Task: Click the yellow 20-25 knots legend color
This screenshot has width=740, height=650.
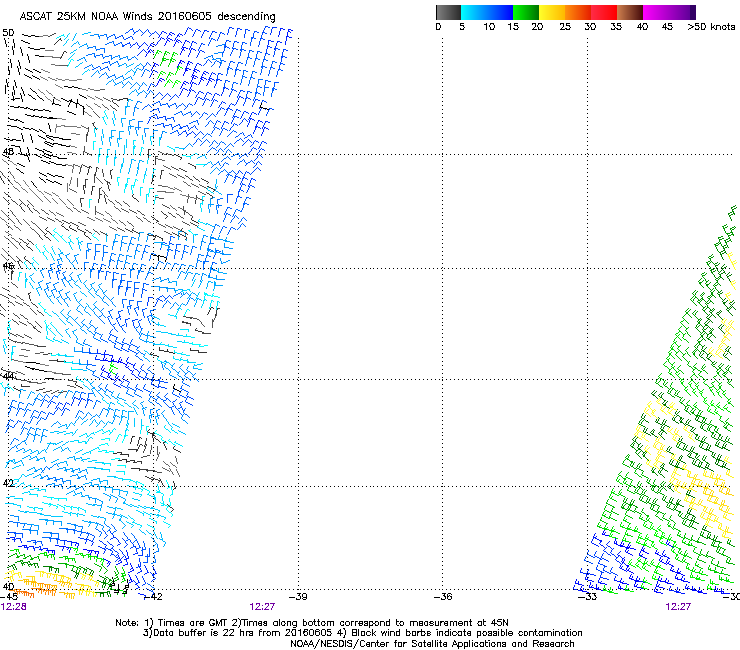Action: coord(552,12)
